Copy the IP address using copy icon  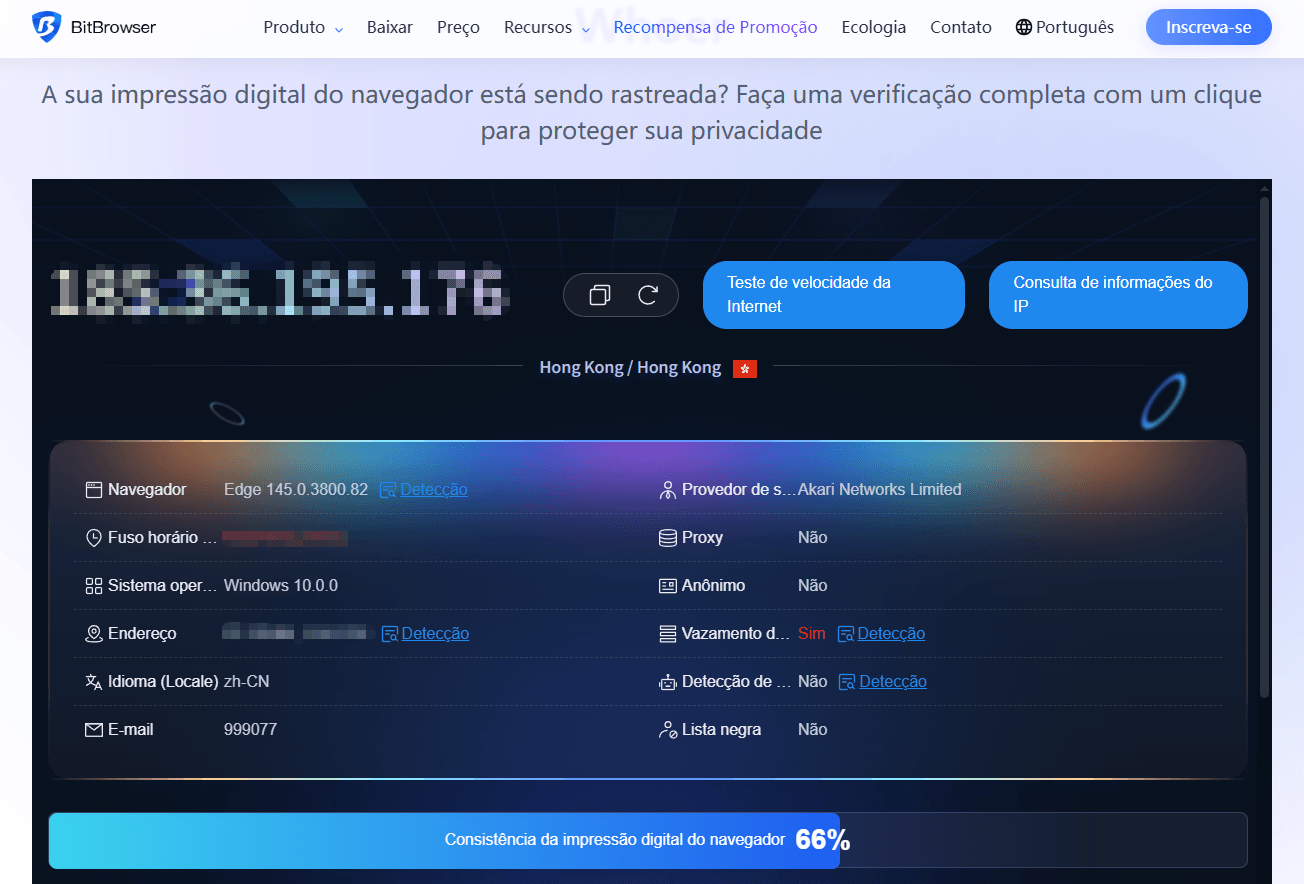click(x=600, y=295)
